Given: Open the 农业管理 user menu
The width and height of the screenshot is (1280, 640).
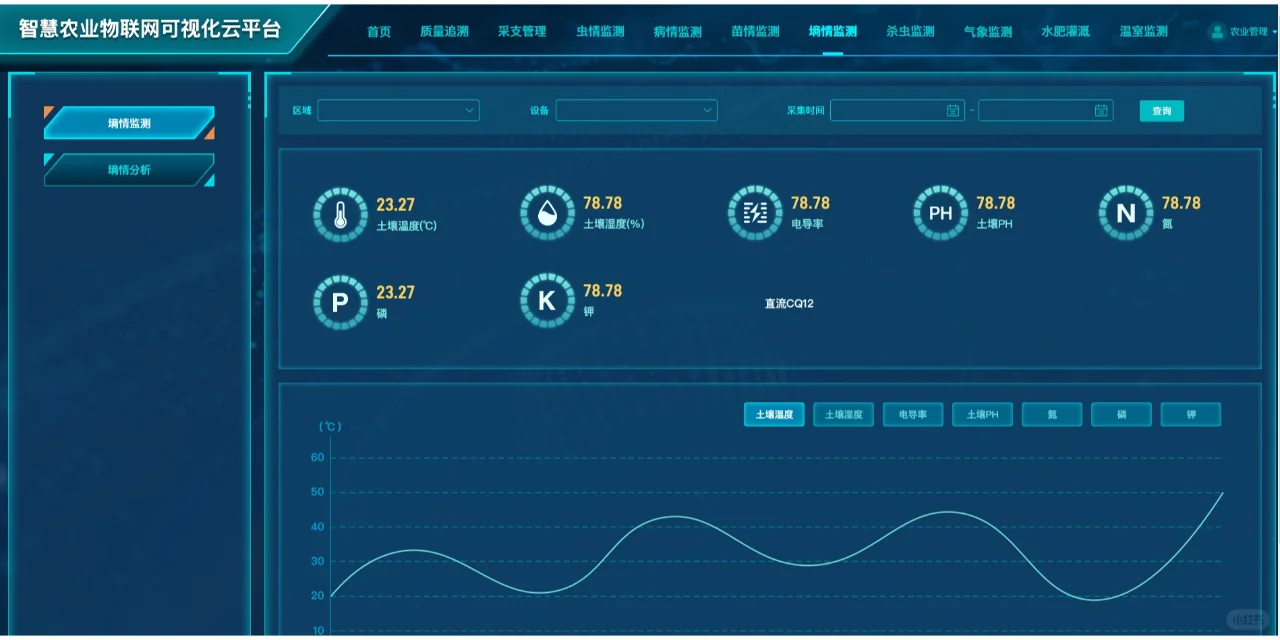Looking at the screenshot, I should (1243, 31).
